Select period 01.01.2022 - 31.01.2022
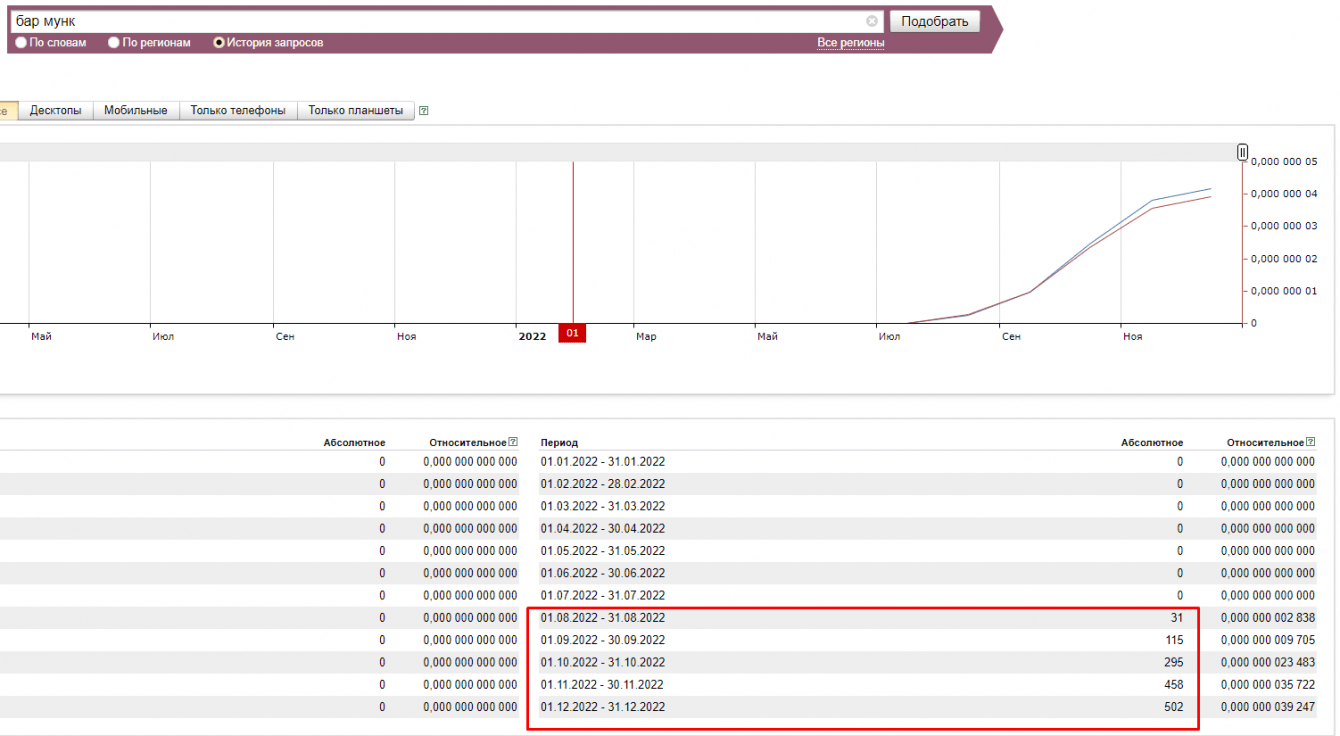1340x736 pixels. point(603,462)
